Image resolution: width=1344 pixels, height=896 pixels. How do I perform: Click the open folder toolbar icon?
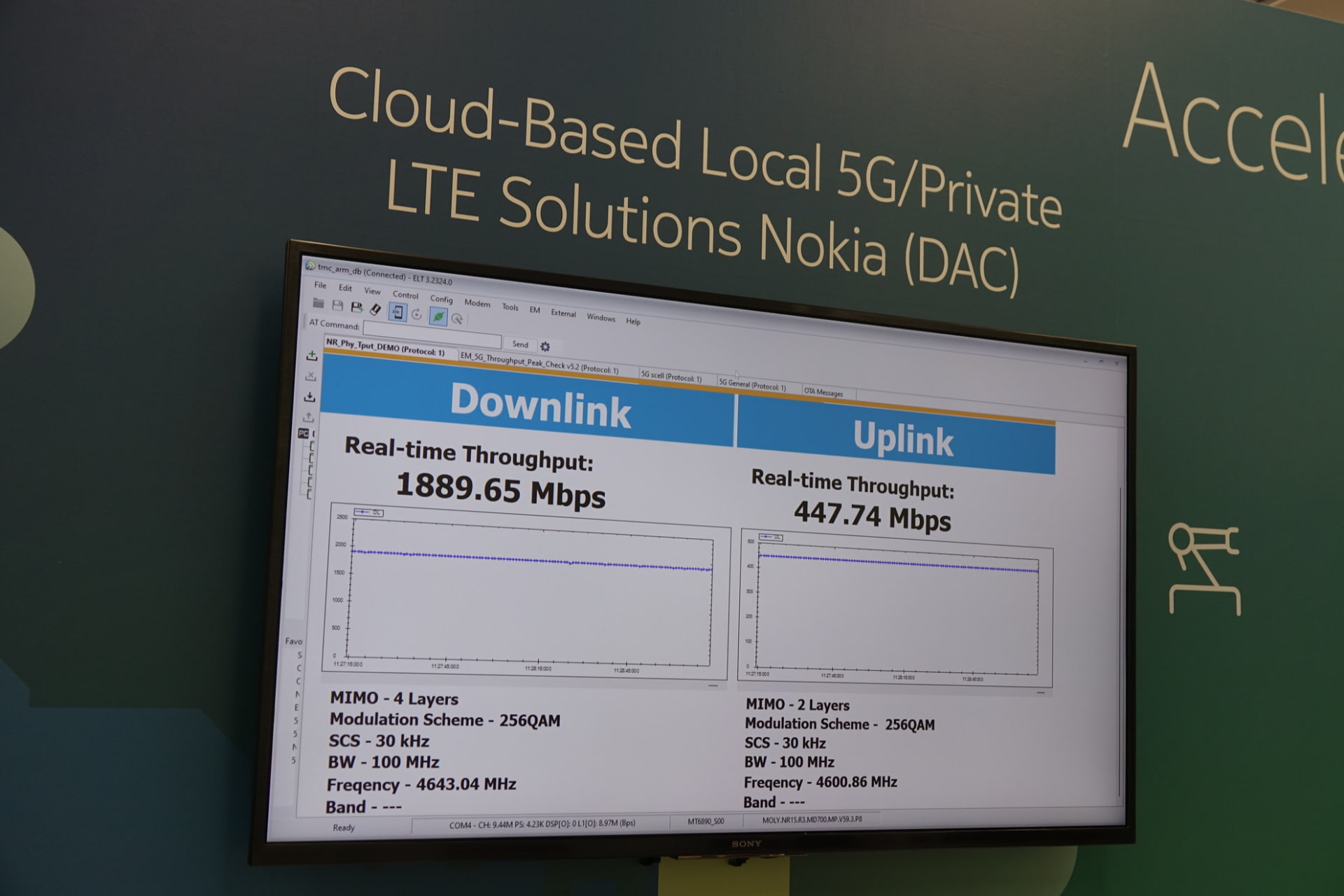(x=318, y=304)
